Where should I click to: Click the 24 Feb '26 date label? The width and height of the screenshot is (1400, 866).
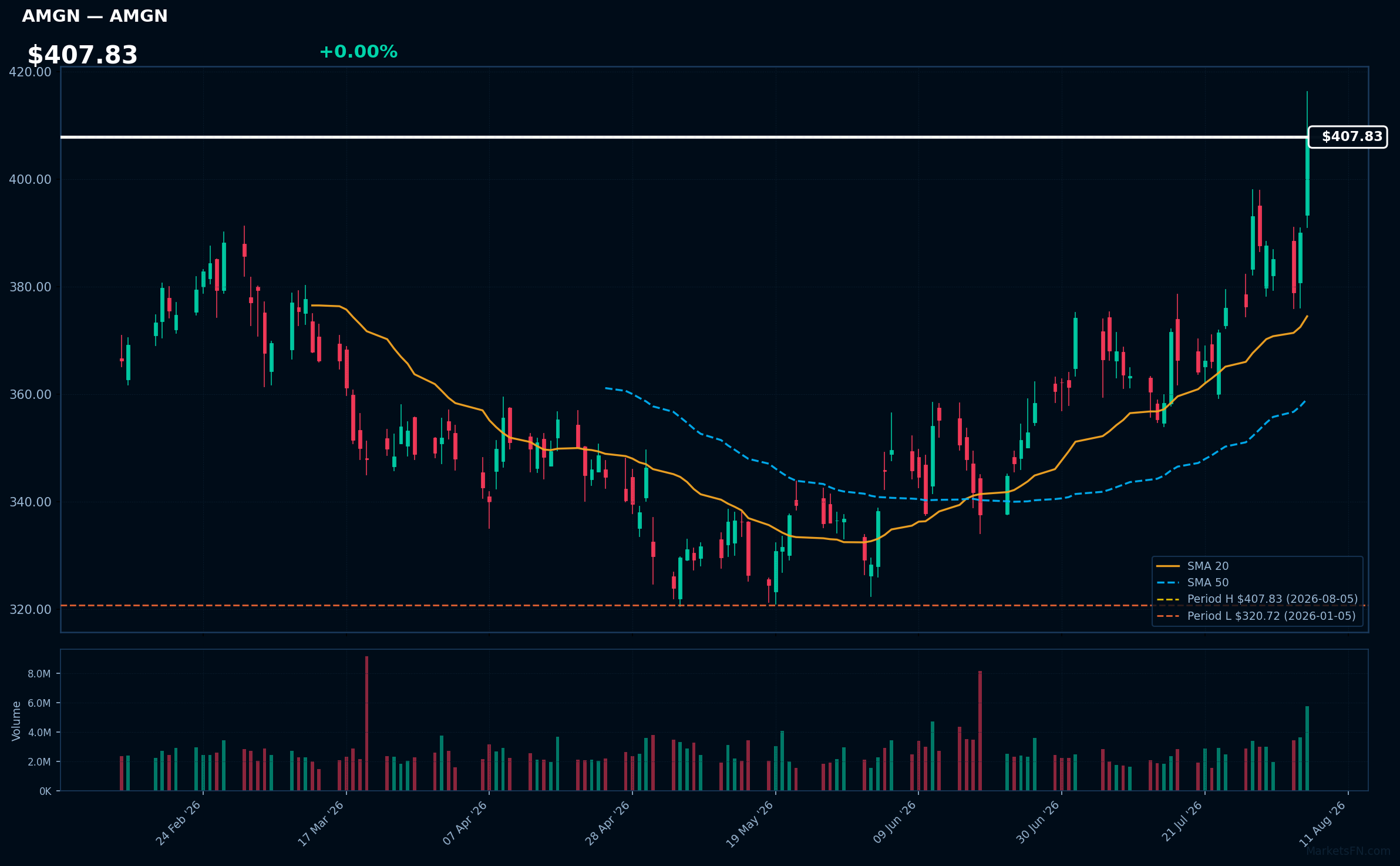[x=178, y=823]
